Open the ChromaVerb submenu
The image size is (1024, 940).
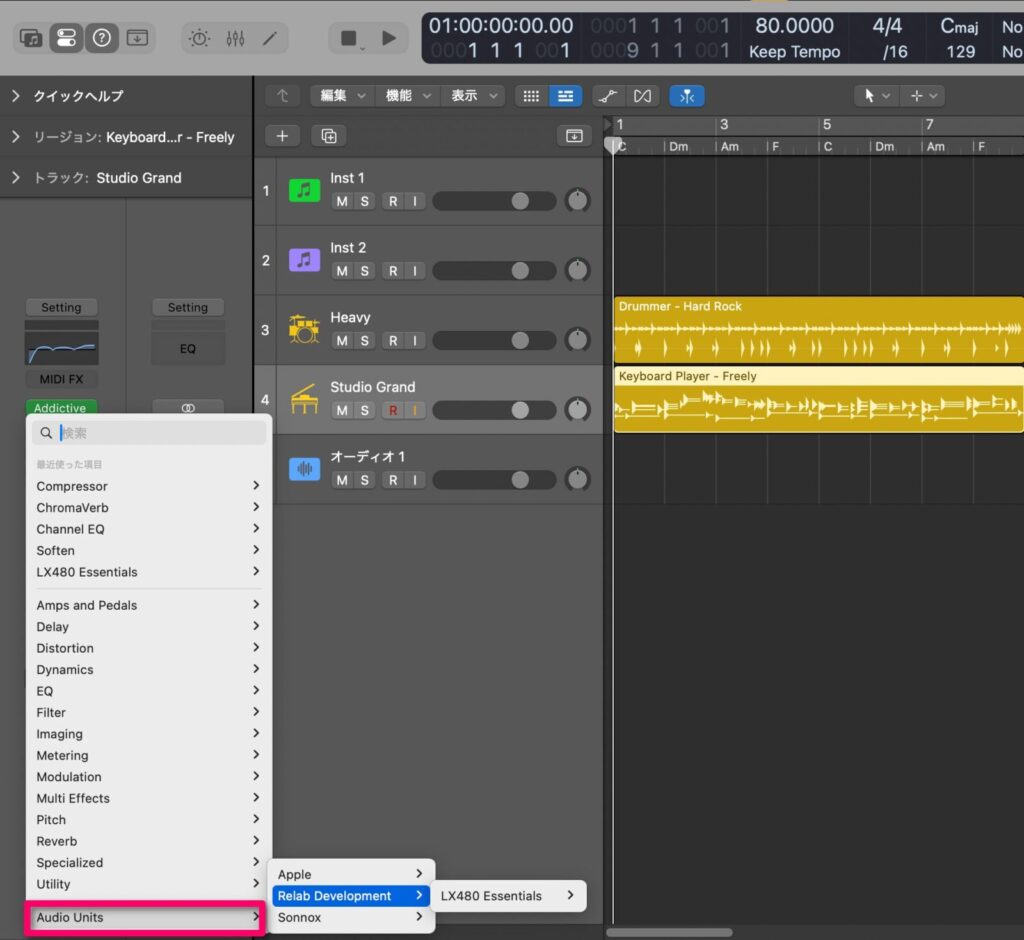click(148, 508)
